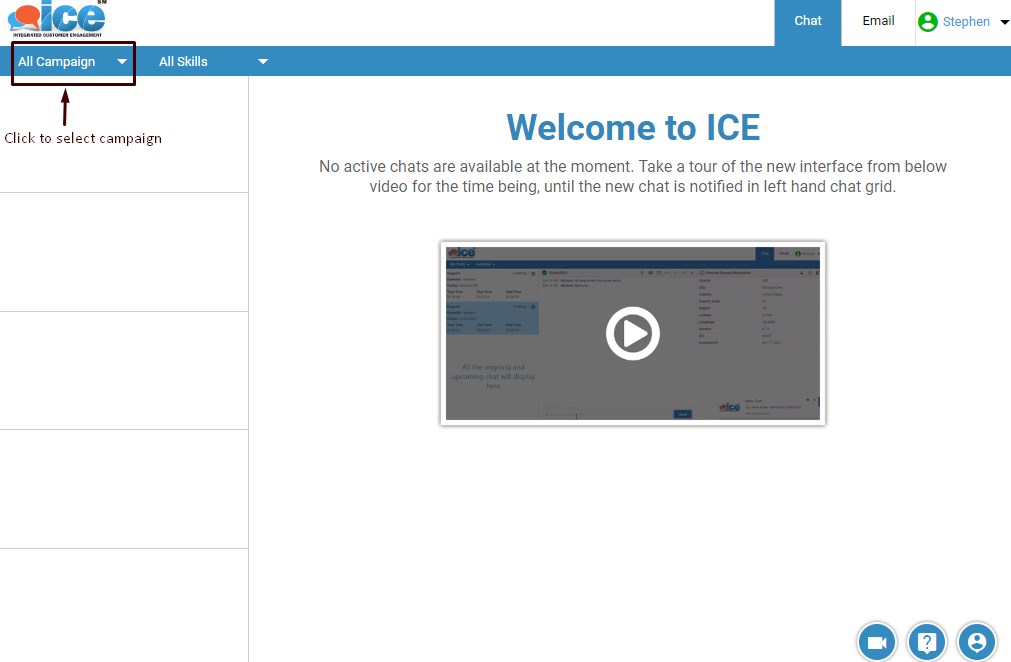Expand the caret next to Stephen

(x=1004, y=22)
